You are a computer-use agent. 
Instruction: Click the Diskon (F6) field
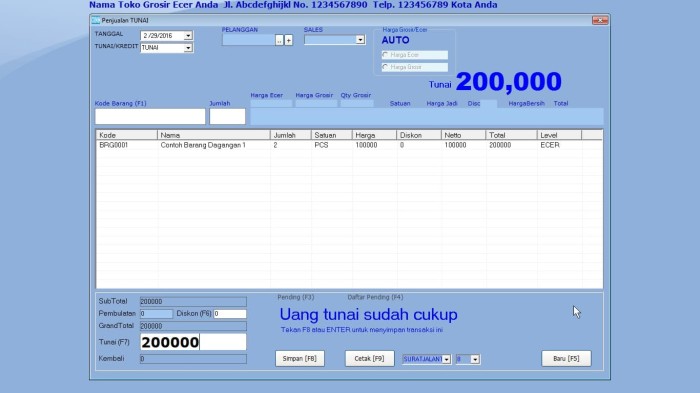click(x=230, y=314)
